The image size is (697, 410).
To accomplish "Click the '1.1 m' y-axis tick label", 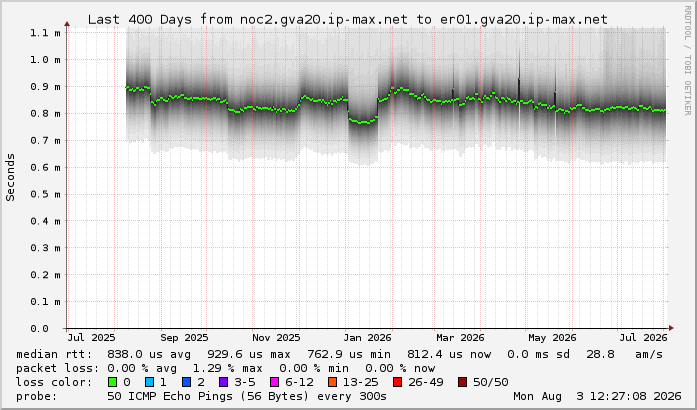I will 45,33.
